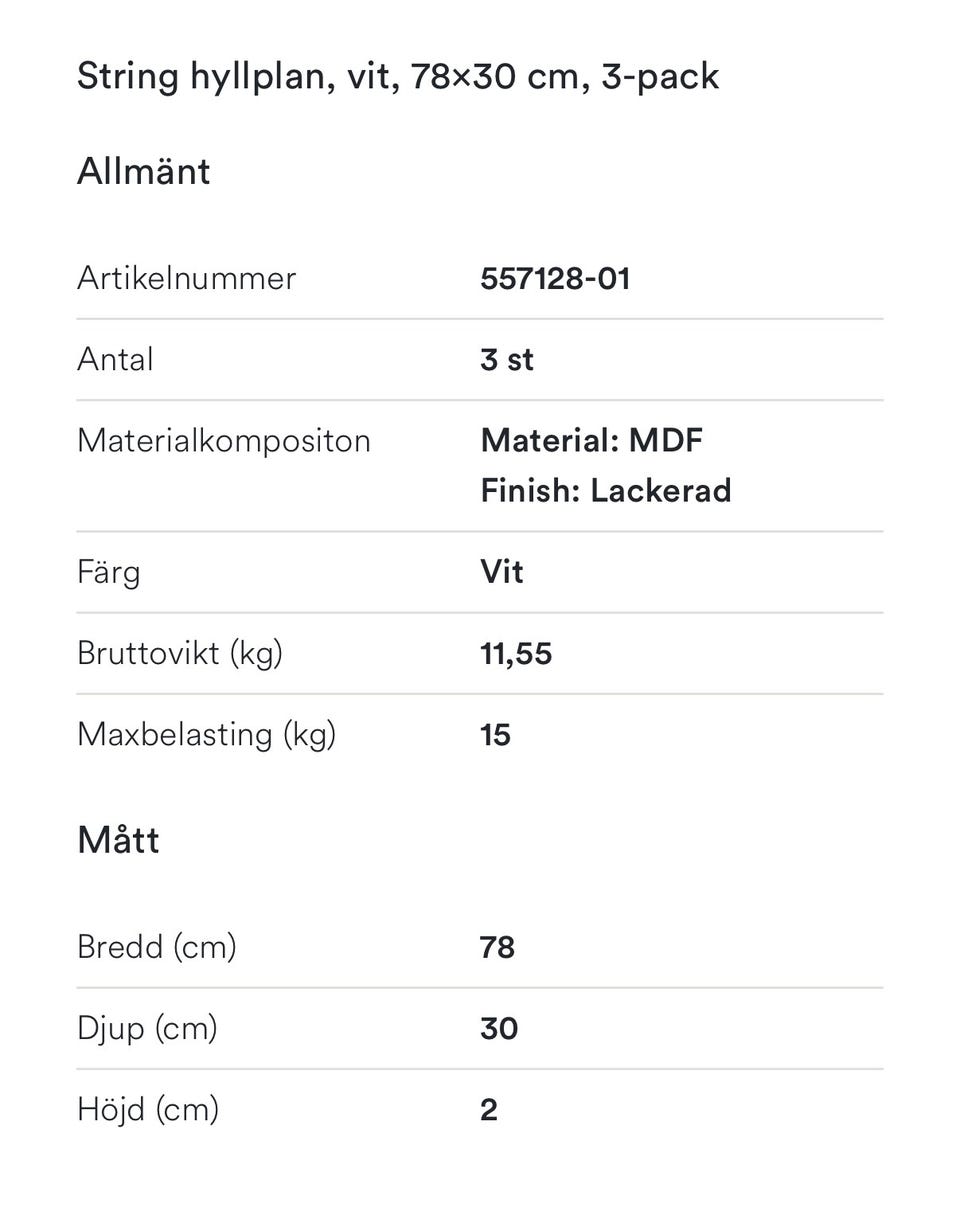The image size is (960, 1223).
Task: Click the Materialkompositon label
Action: point(223,441)
